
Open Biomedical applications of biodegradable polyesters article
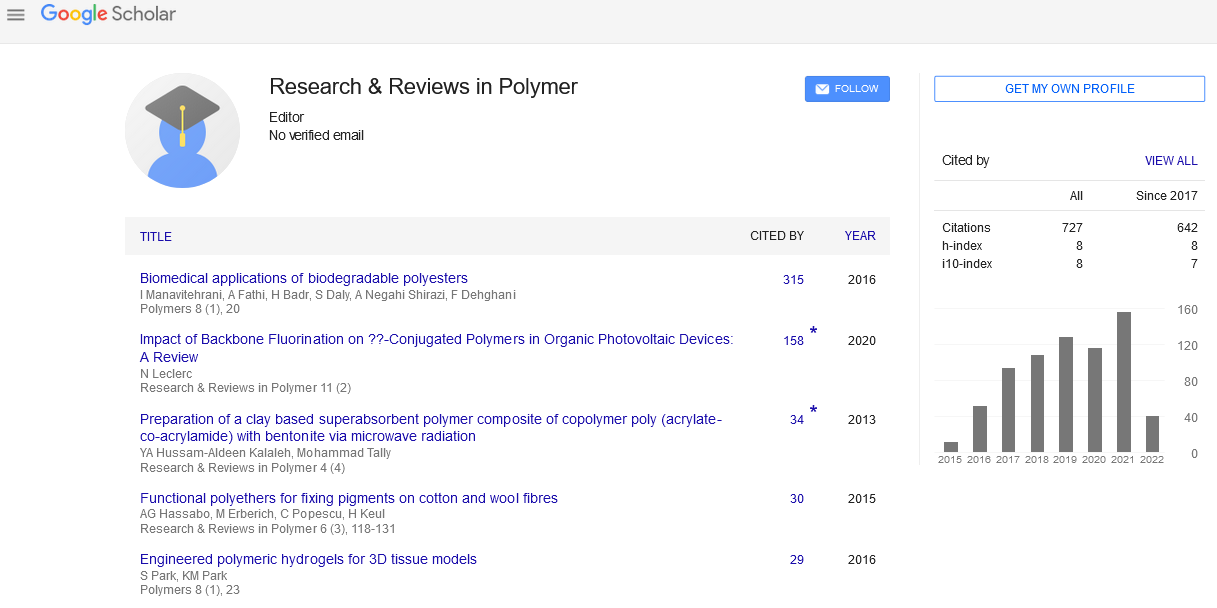point(303,279)
